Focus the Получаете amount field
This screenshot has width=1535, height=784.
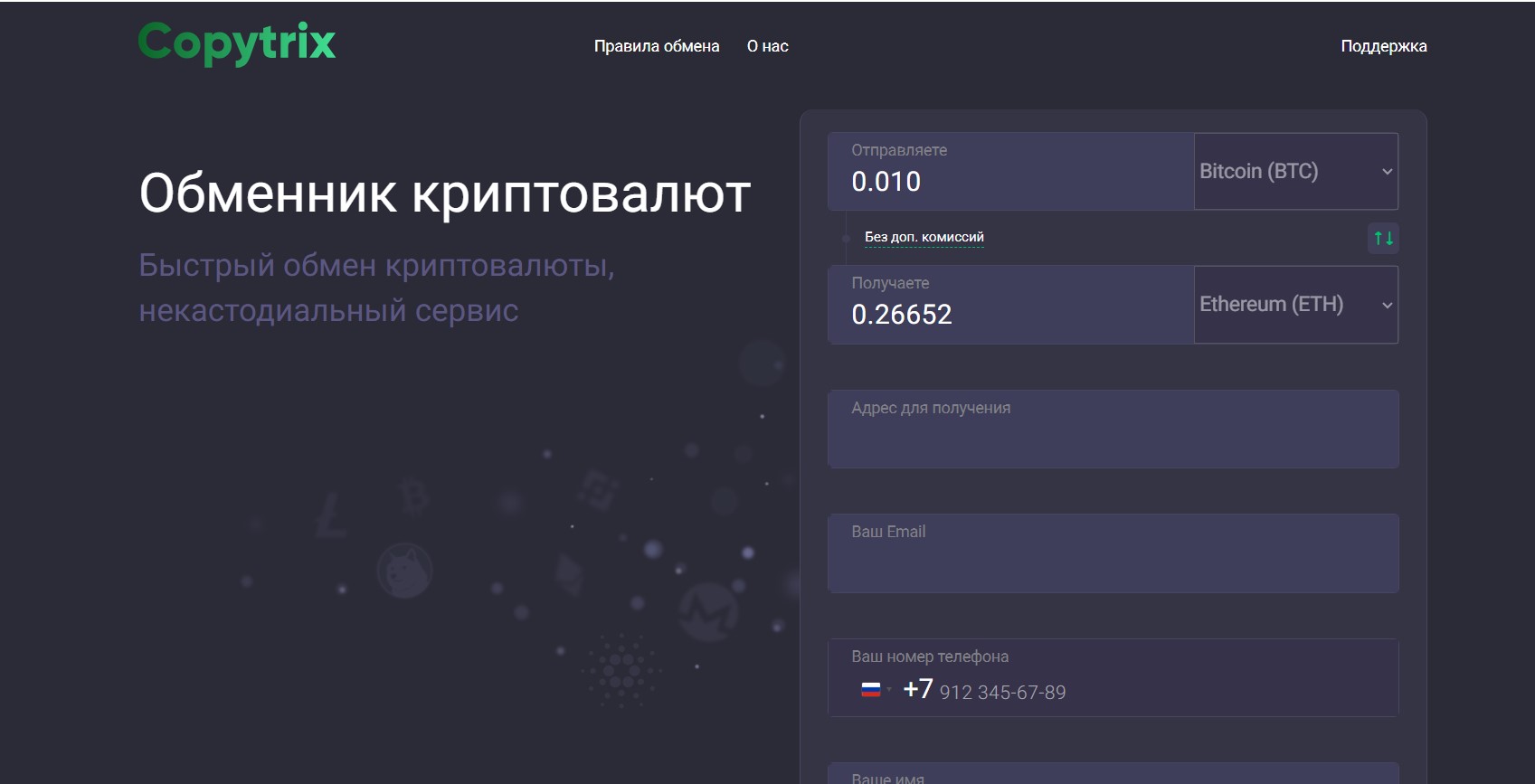(1010, 305)
